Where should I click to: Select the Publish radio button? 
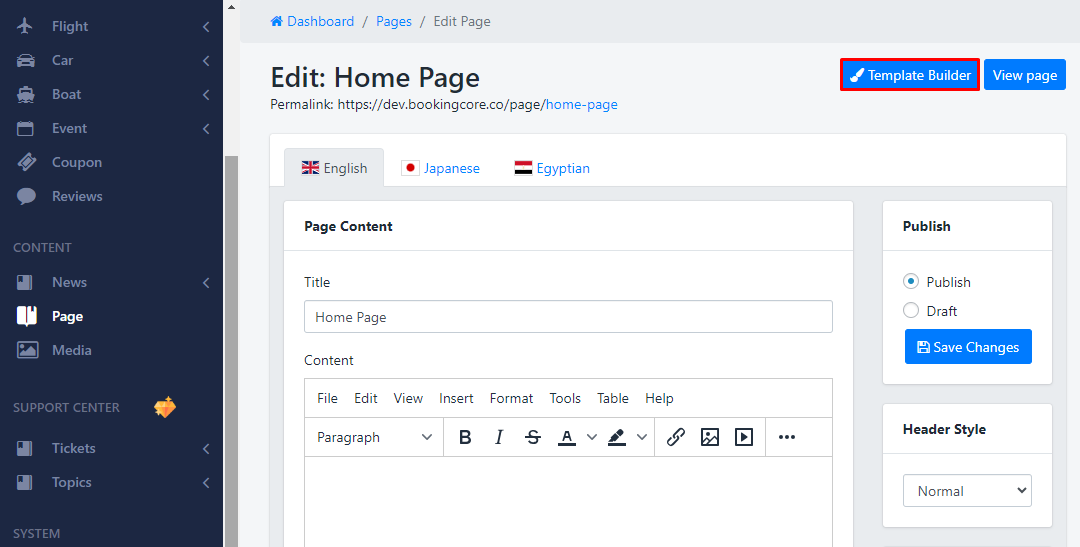(x=911, y=282)
